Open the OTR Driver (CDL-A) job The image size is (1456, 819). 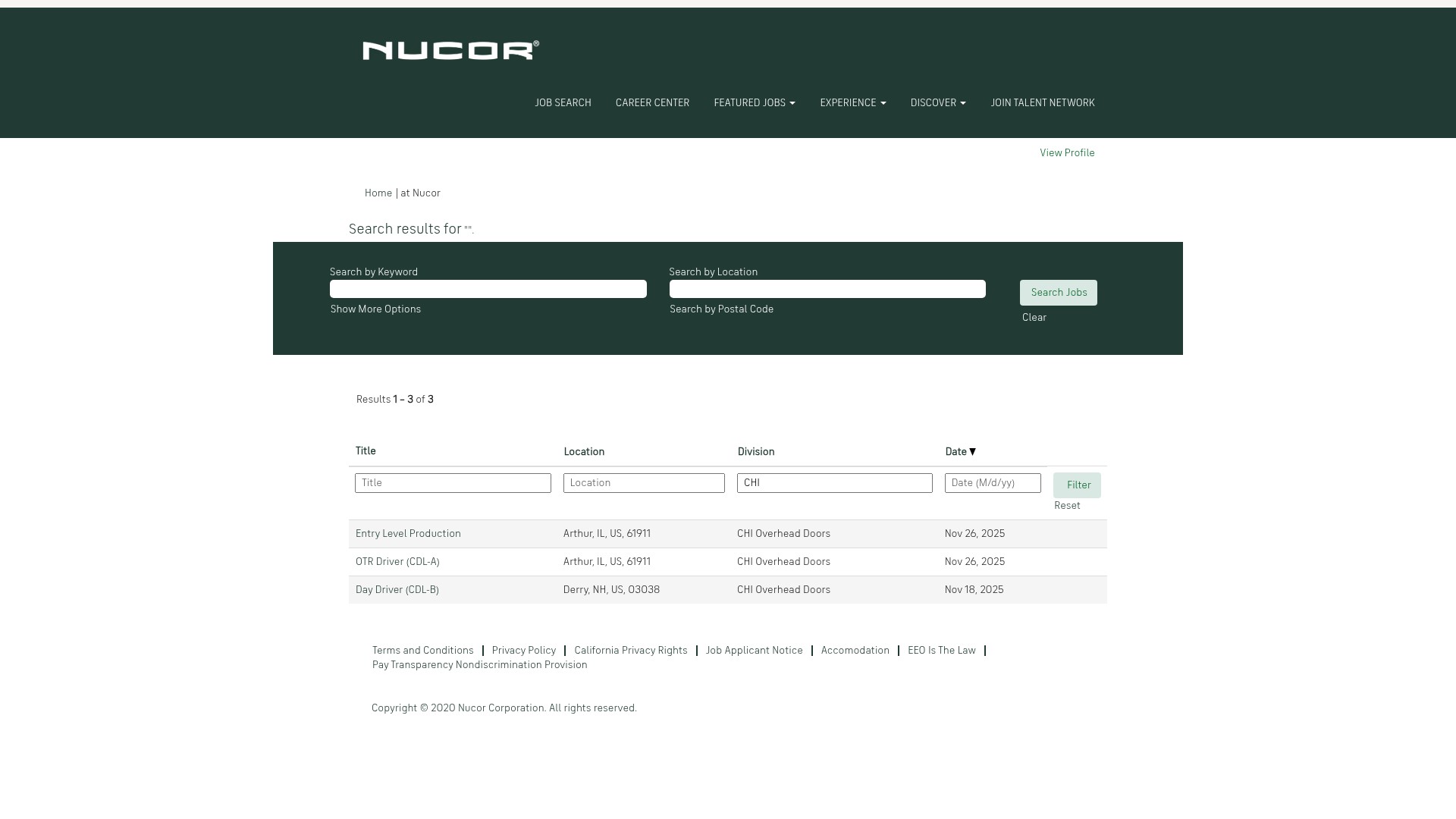[397, 562]
